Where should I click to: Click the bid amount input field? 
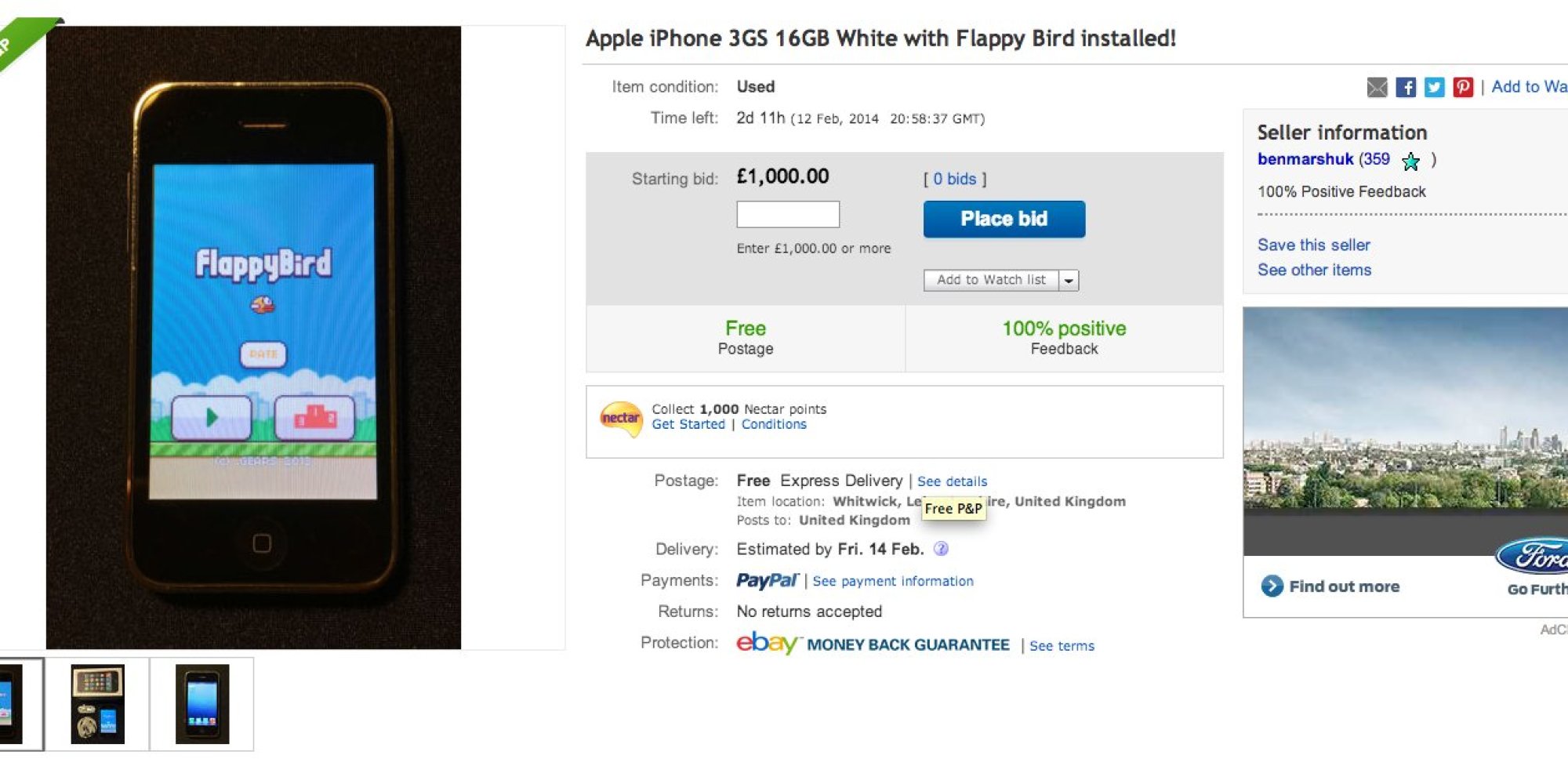click(x=786, y=213)
